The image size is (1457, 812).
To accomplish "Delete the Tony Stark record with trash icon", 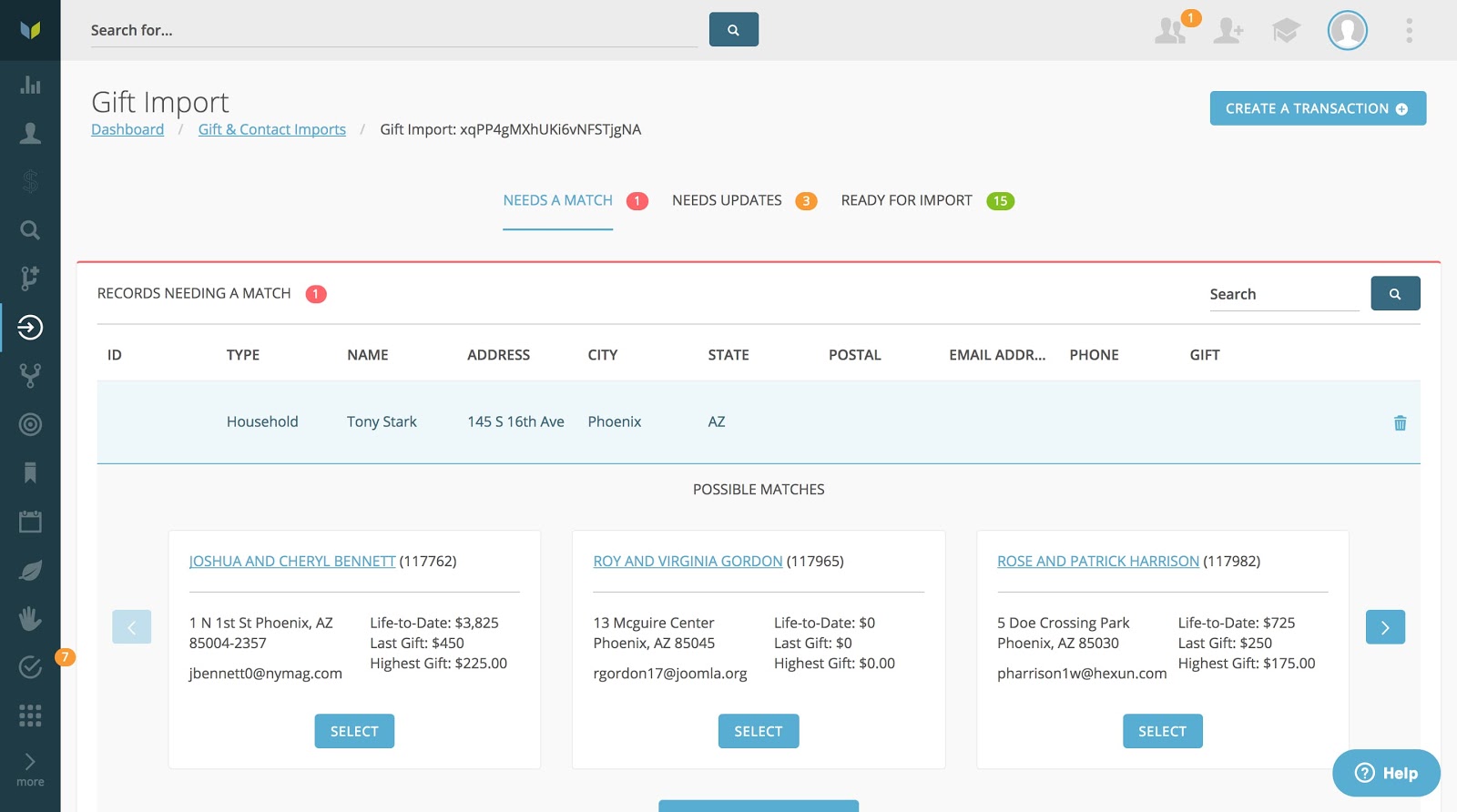I will [x=1400, y=422].
